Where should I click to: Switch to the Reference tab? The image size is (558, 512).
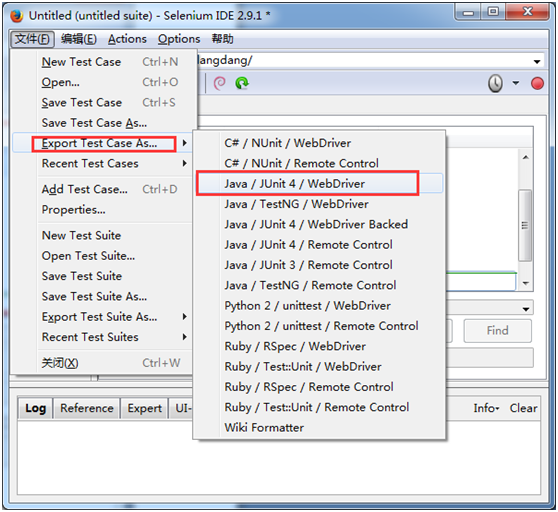[x=86, y=408]
